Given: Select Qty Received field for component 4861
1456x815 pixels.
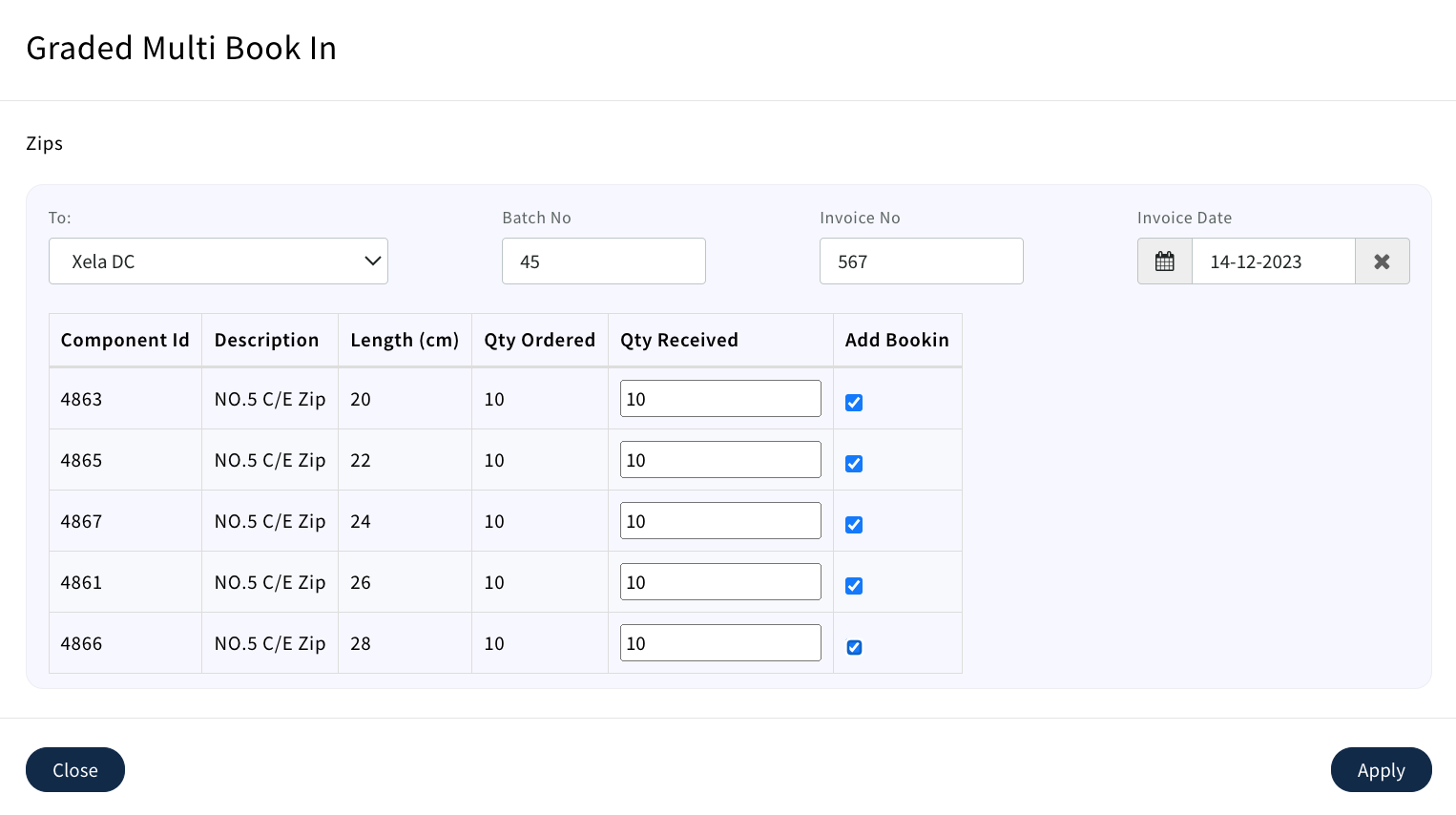Looking at the screenshot, I should (x=720, y=582).
